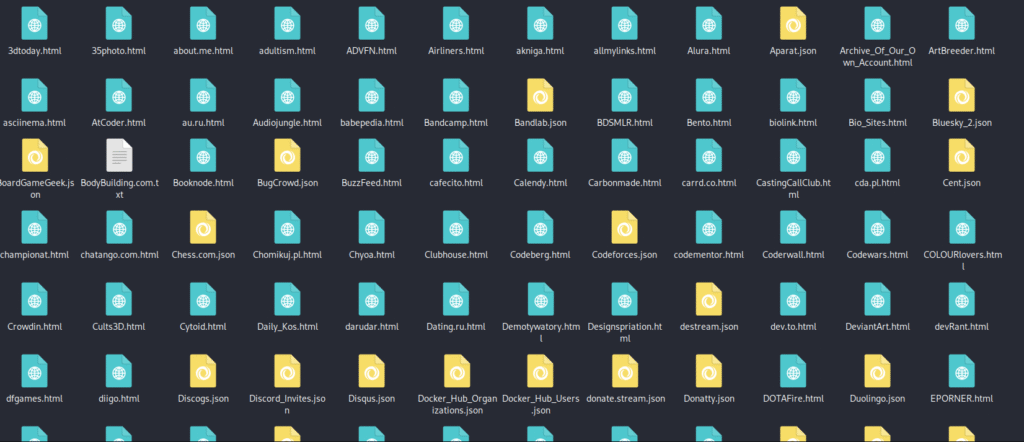Select the Docker_Hub_Users.json file icon
1024x442 pixels.
click(x=540, y=371)
